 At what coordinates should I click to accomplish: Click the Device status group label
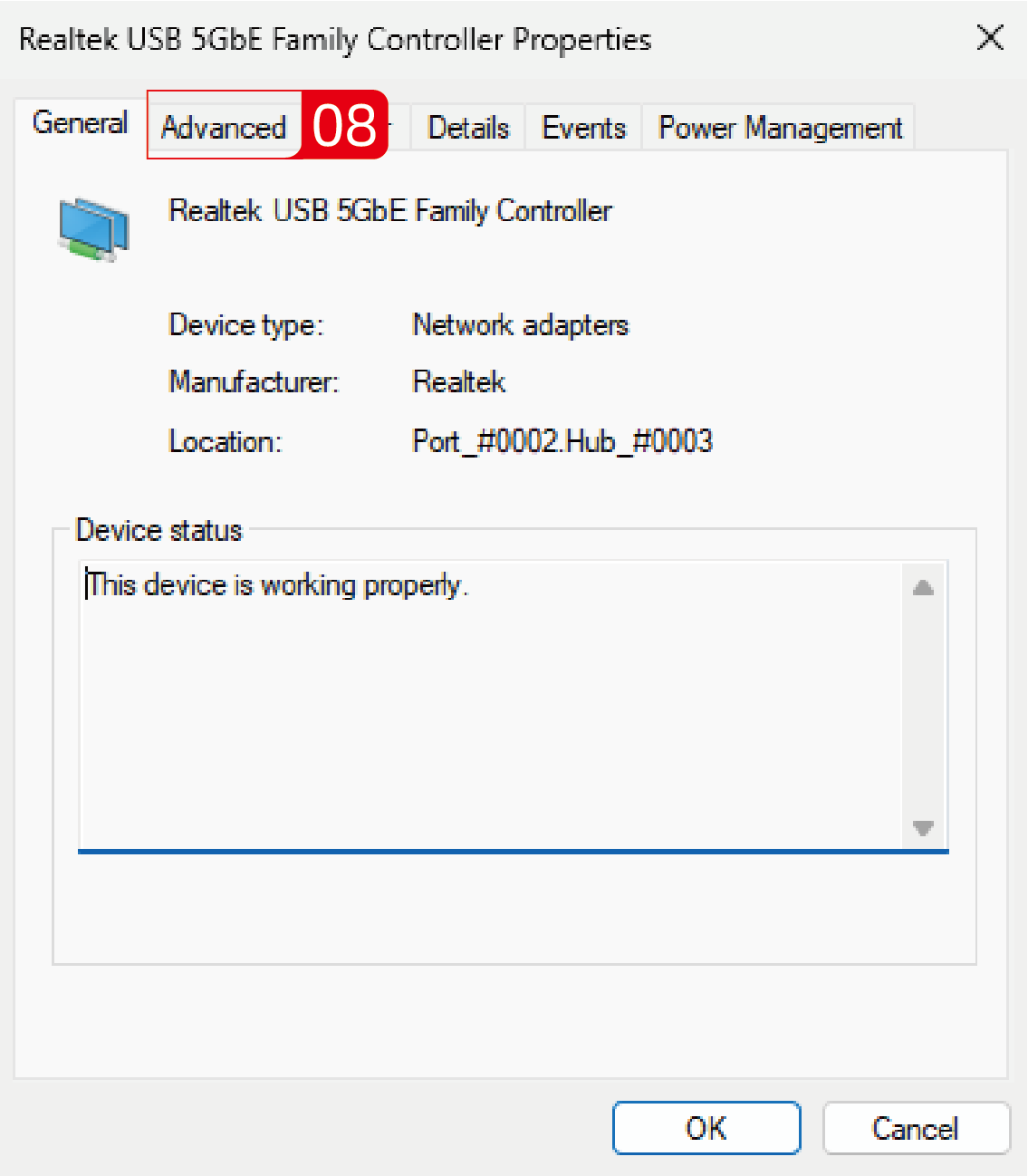click(x=159, y=530)
